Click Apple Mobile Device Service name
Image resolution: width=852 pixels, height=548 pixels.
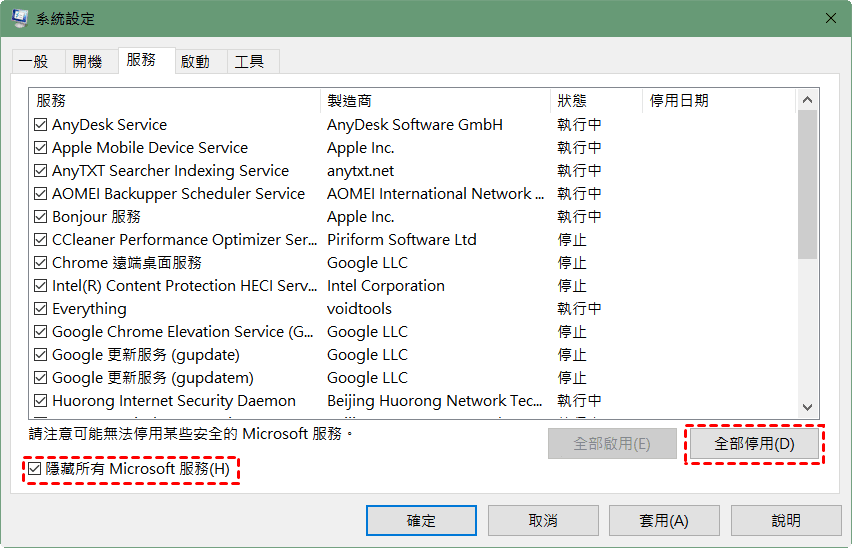pyautogui.click(x=150, y=148)
